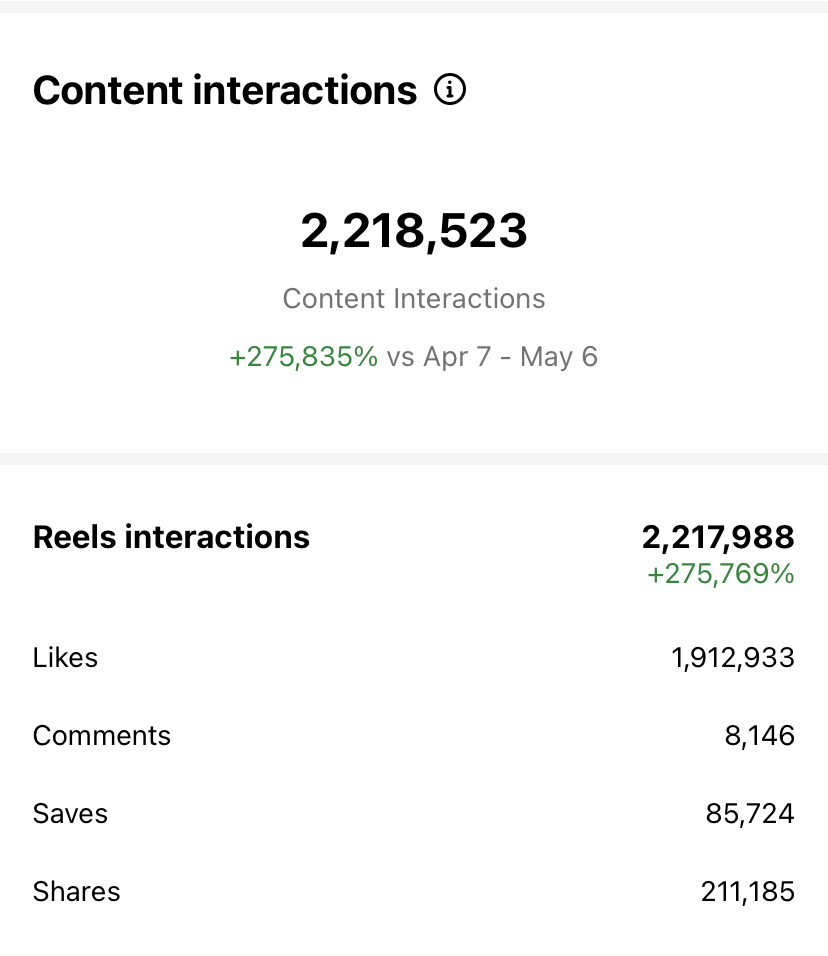Image resolution: width=828 pixels, height=956 pixels.
Task: Tap the +275,835% growth percentage
Action: tap(304, 357)
